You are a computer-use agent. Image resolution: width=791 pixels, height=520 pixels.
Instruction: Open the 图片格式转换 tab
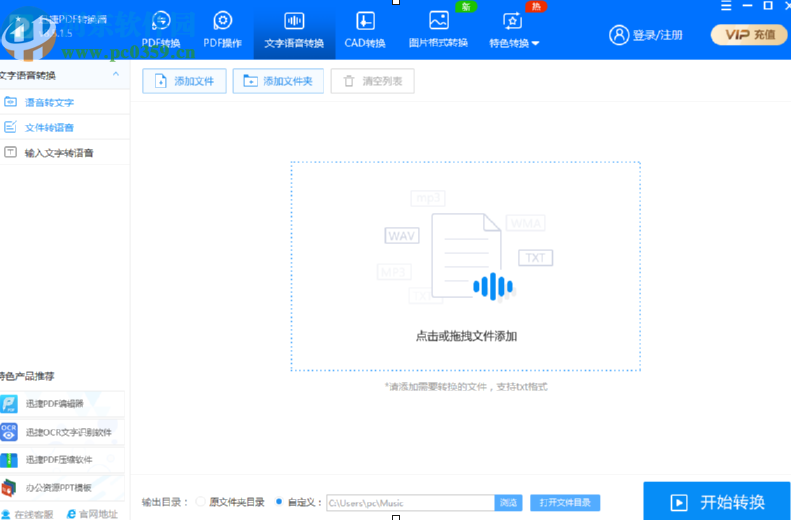pos(438,22)
